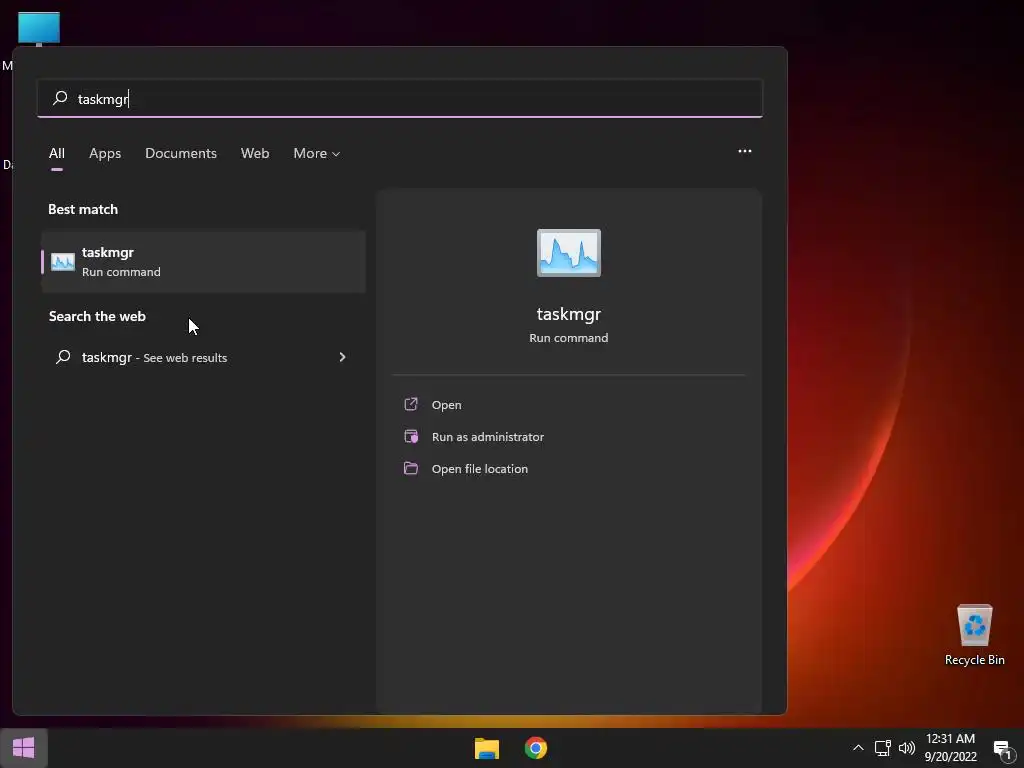Choose Open file location
Image resolution: width=1024 pixels, height=768 pixels.
click(x=480, y=469)
